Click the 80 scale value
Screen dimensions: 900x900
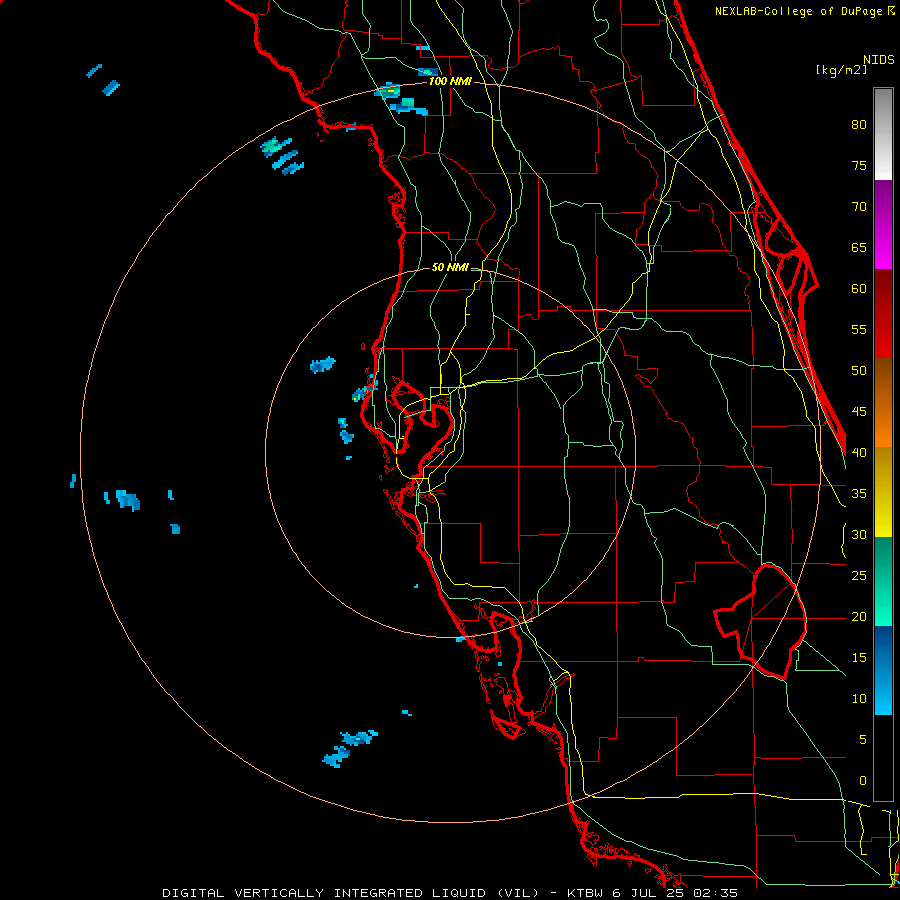(x=859, y=125)
